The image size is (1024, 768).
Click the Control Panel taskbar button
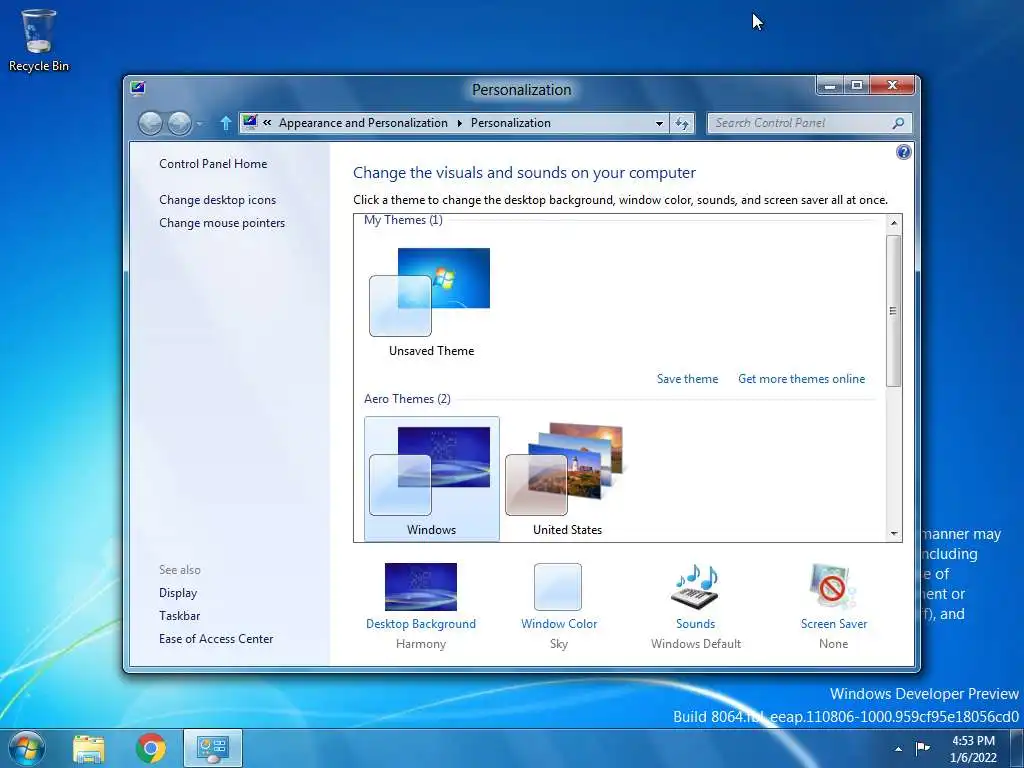[x=213, y=748]
